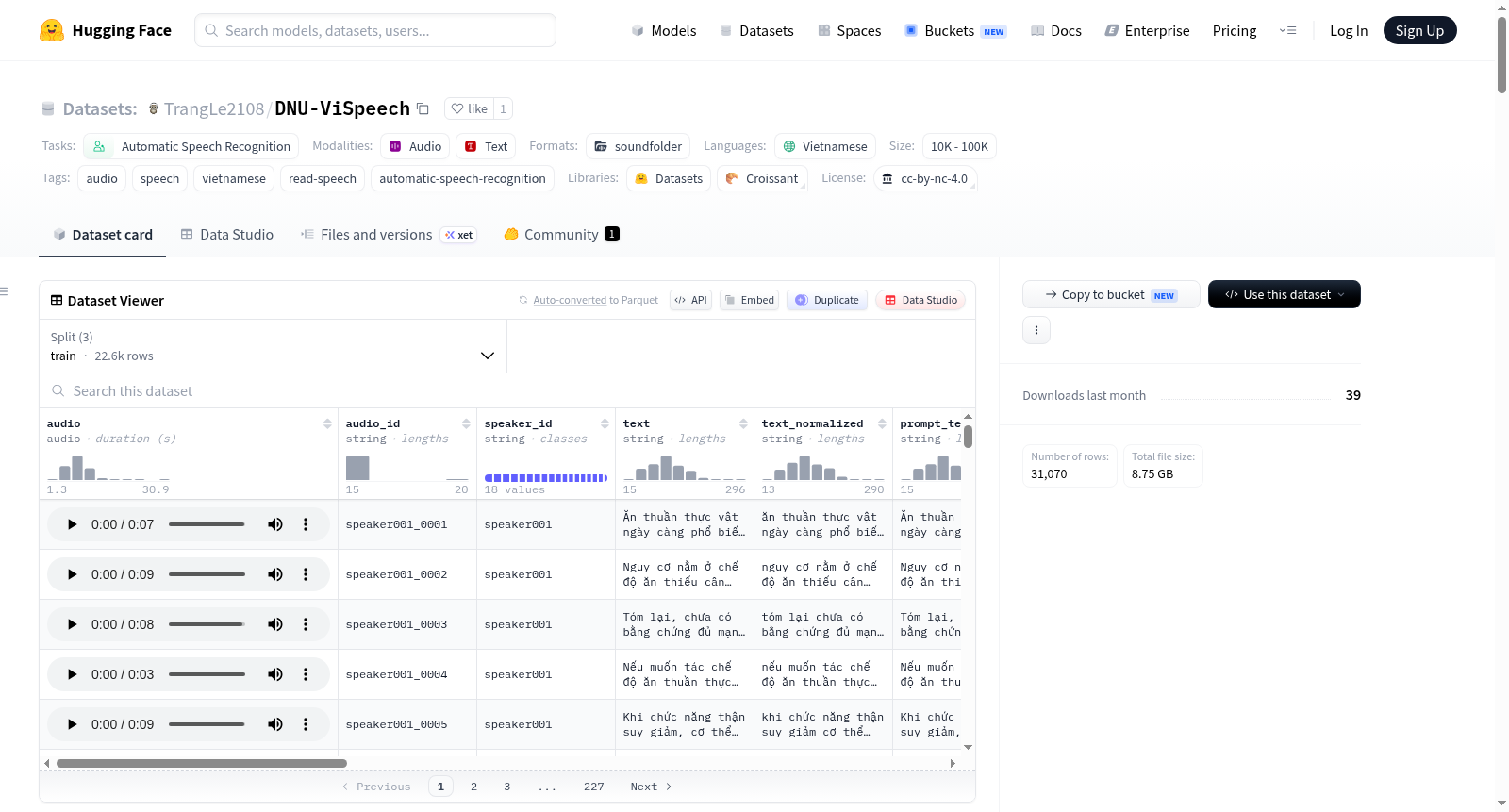The width and height of the screenshot is (1509, 812).
Task: Open more options for speaker001_0005 audio
Action: (306, 724)
